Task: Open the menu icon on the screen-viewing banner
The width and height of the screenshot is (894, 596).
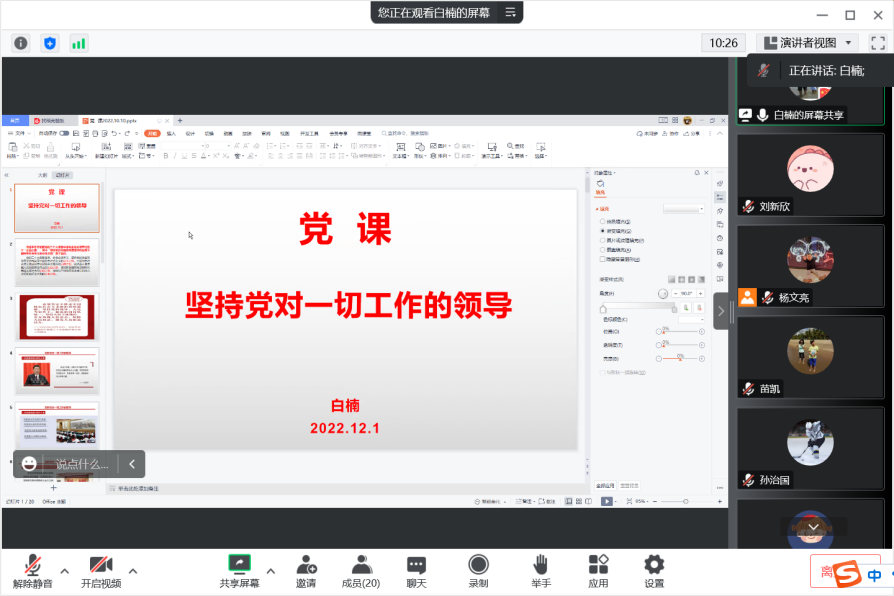Action: point(510,12)
